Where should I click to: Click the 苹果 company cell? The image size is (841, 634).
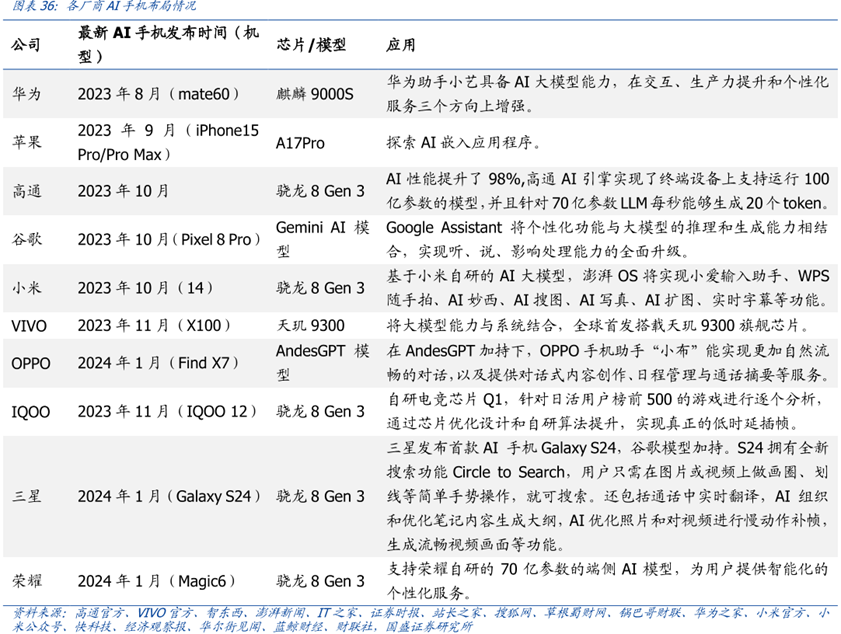[x=26, y=143]
